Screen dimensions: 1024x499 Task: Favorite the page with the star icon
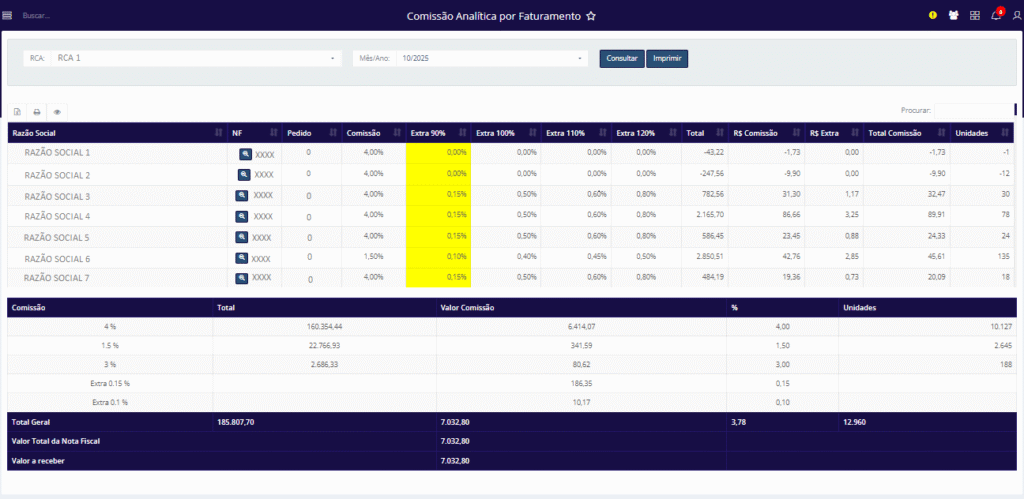(591, 16)
